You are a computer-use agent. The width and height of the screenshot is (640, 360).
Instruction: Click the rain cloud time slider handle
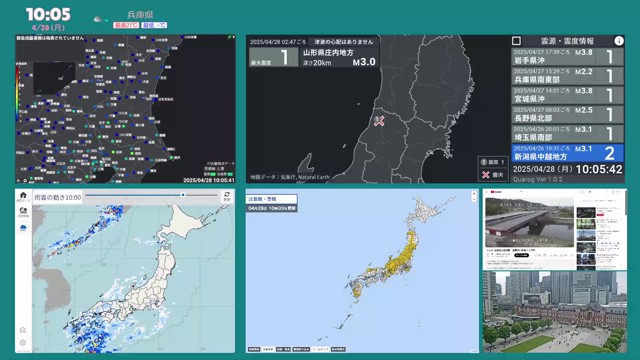(183, 195)
